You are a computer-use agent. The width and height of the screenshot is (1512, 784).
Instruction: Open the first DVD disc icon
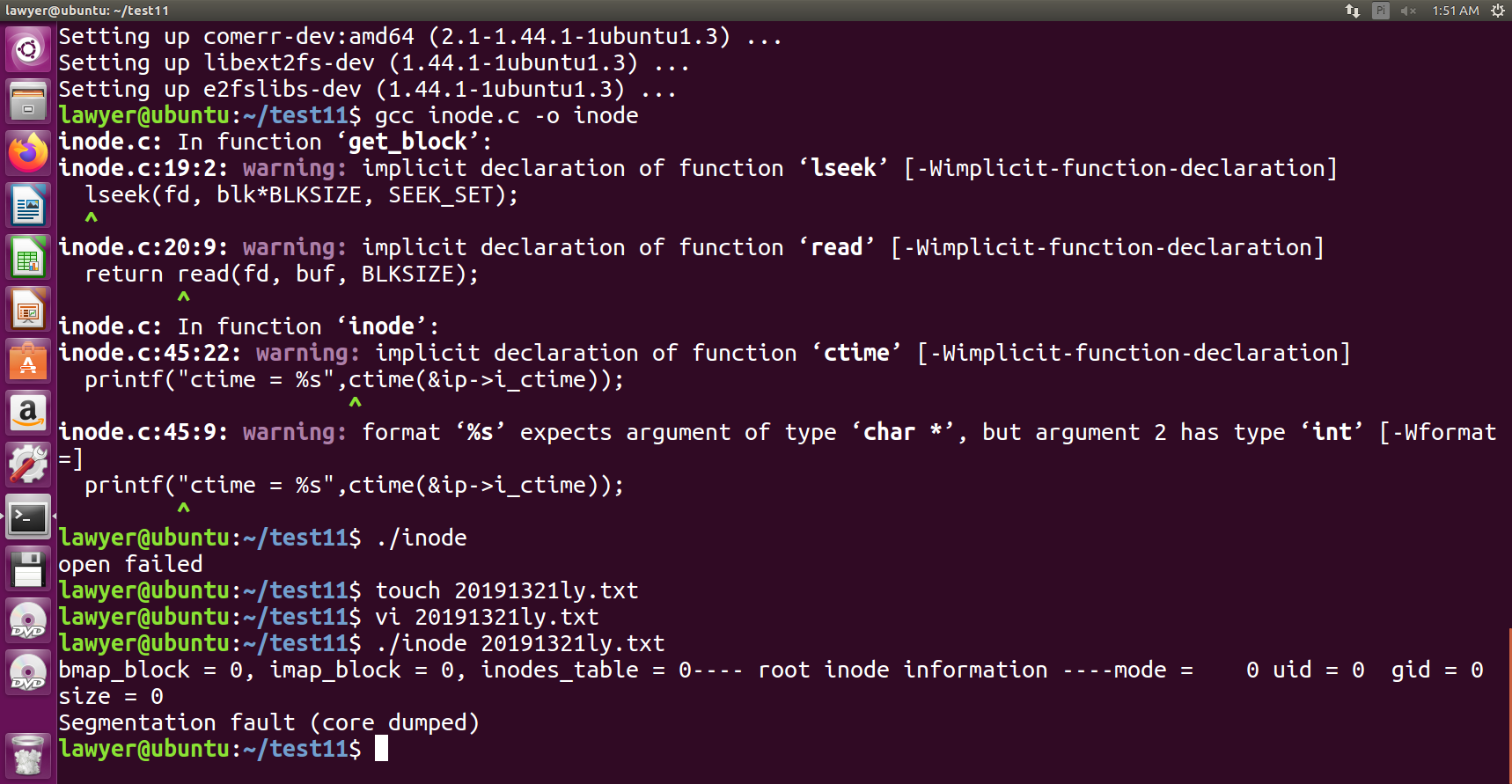click(x=28, y=620)
